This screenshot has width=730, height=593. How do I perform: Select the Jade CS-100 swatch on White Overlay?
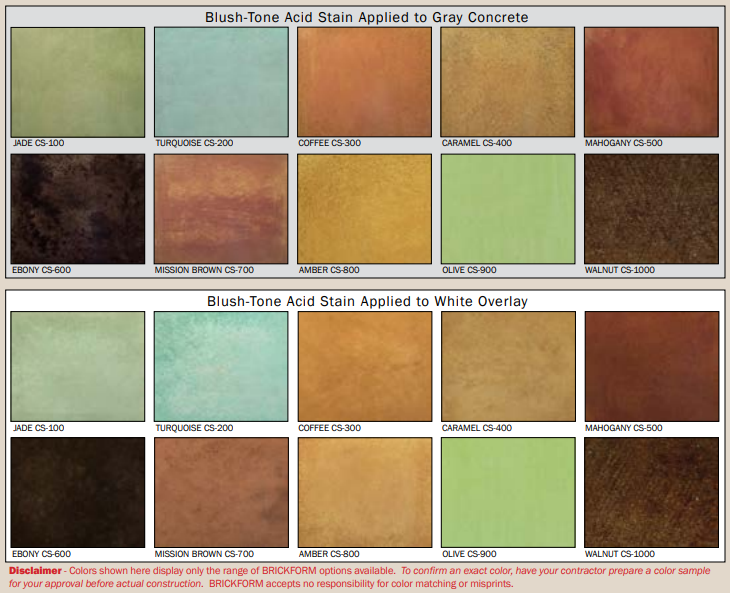[78, 366]
